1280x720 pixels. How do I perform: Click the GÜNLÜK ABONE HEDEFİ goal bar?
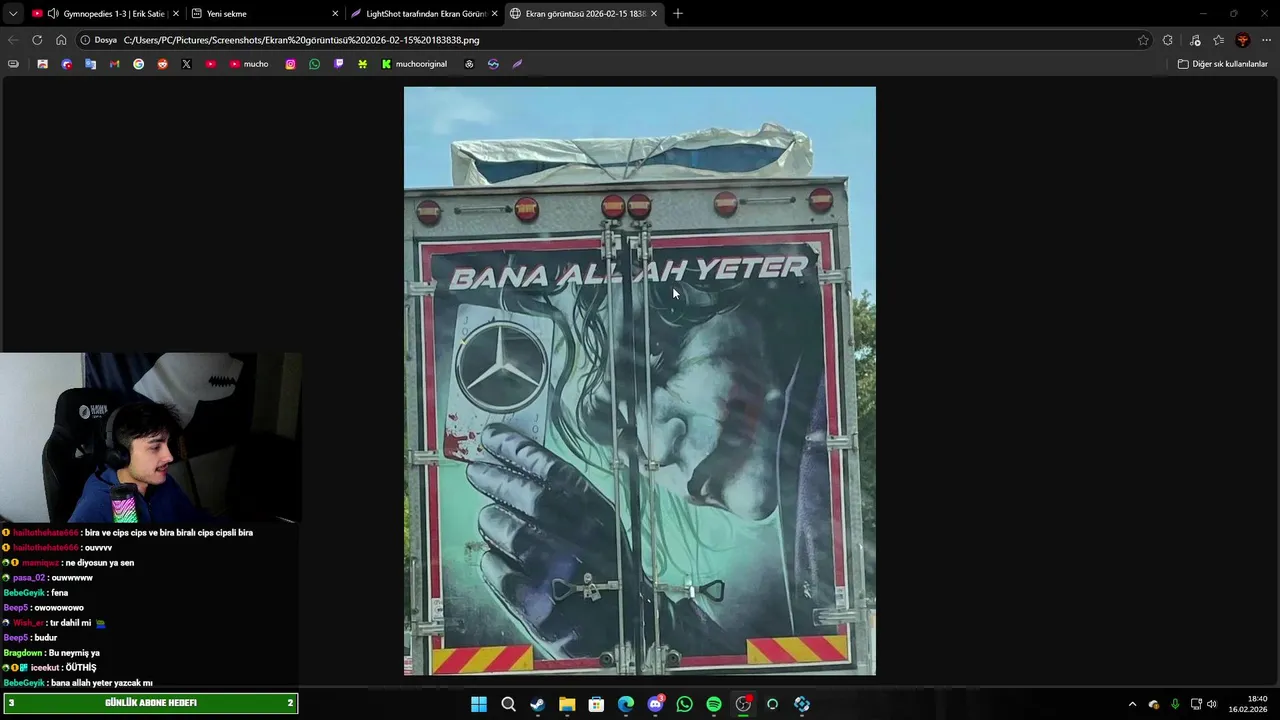click(150, 703)
